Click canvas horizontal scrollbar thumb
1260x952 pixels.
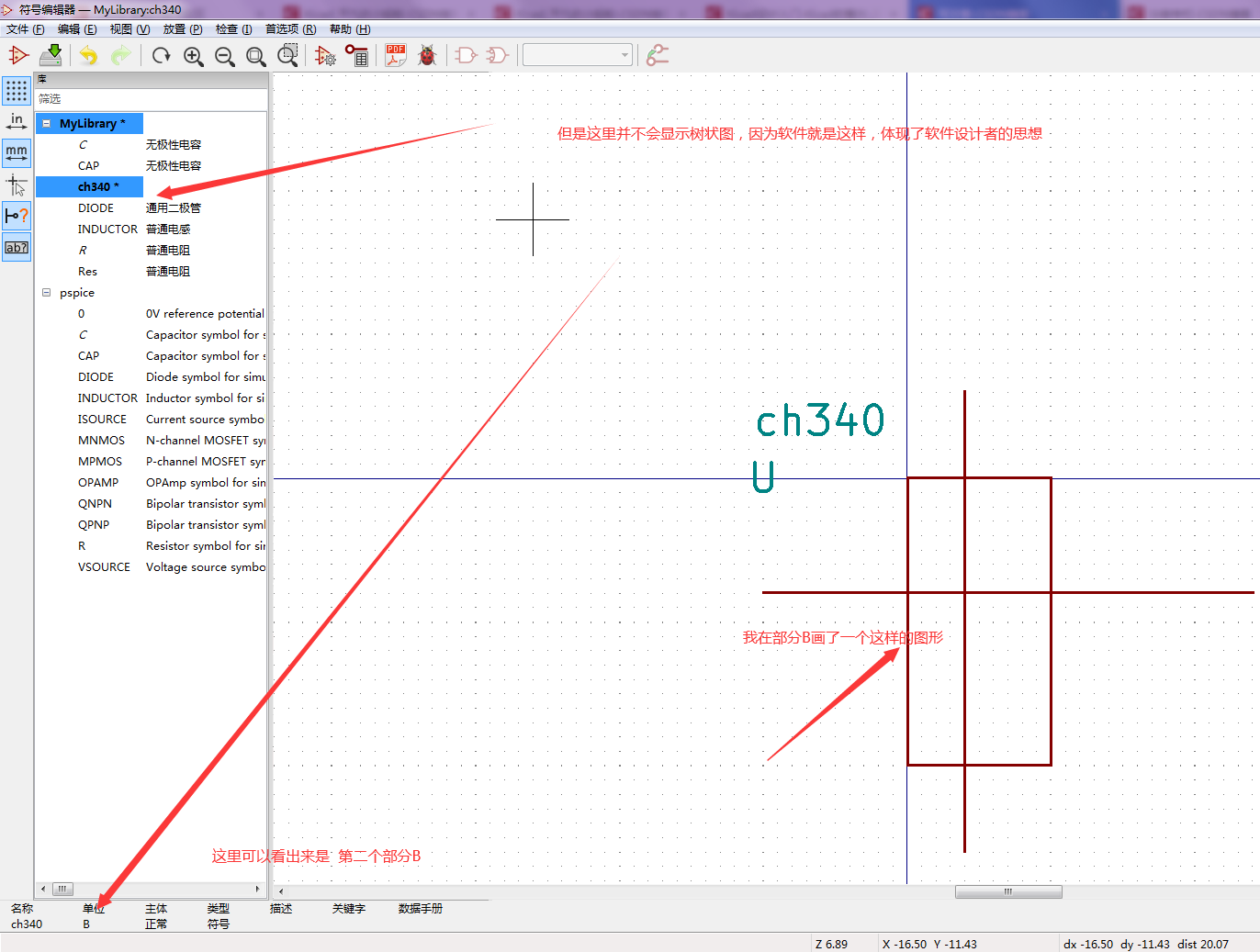click(1008, 891)
